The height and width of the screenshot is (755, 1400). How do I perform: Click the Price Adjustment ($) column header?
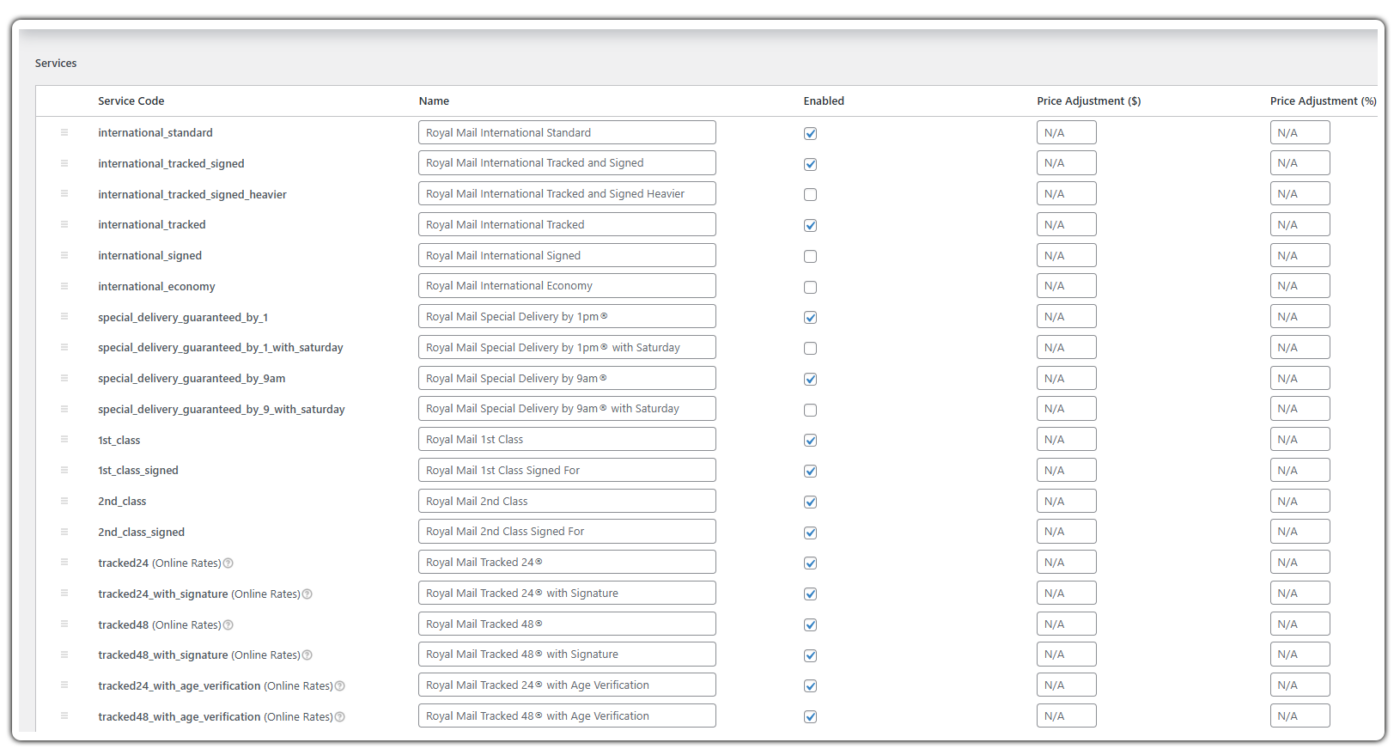(x=1089, y=101)
